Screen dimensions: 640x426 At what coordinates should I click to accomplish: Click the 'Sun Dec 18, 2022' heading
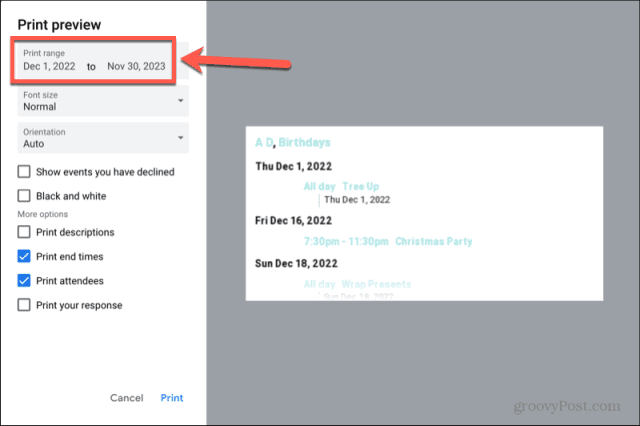[x=296, y=264]
